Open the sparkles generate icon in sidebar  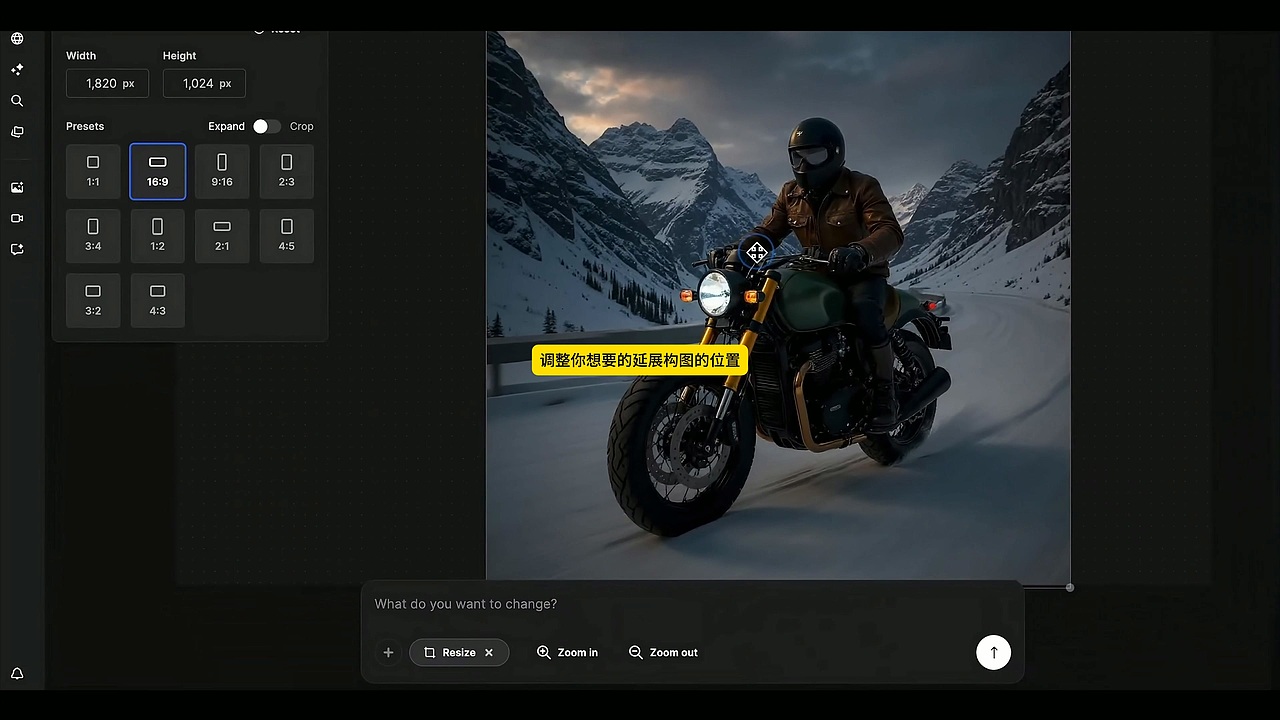(17, 70)
